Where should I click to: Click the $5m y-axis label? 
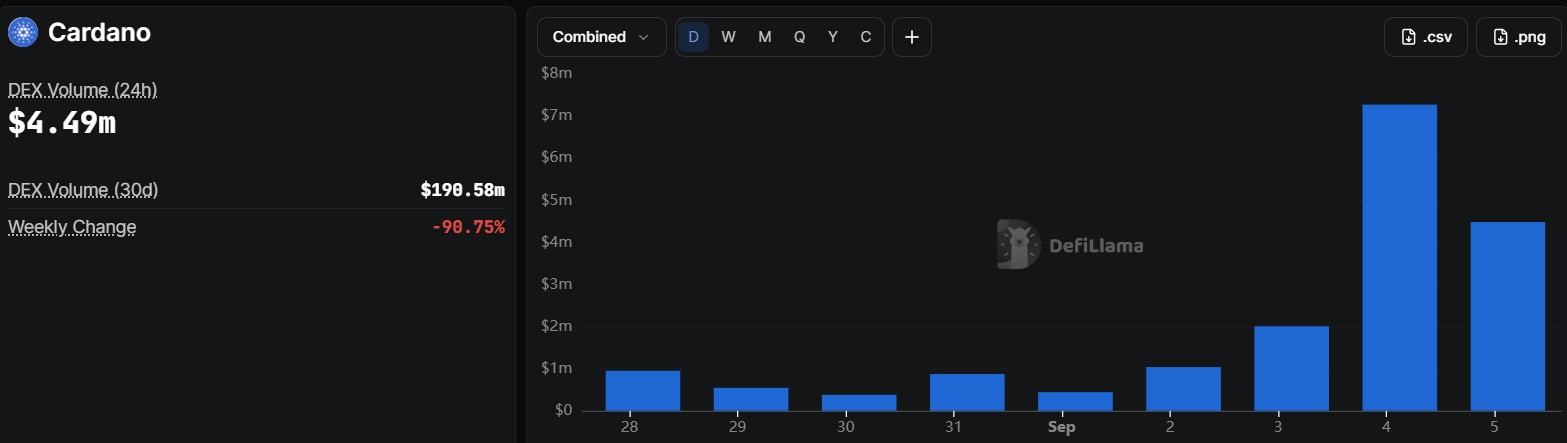coord(556,199)
